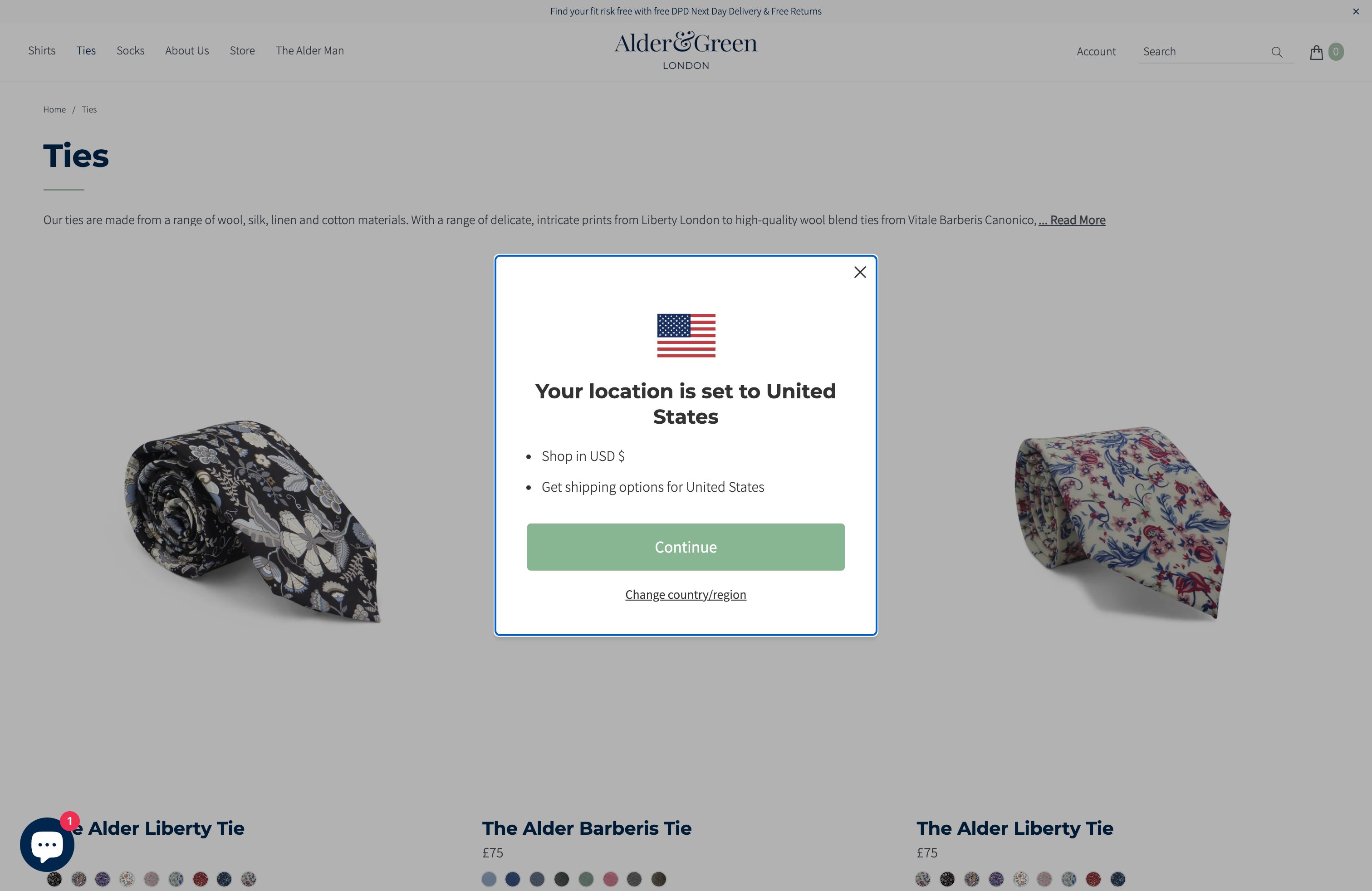Click the search magnifier icon
The width and height of the screenshot is (1372, 891).
pyautogui.click(x=1277, y=52)
